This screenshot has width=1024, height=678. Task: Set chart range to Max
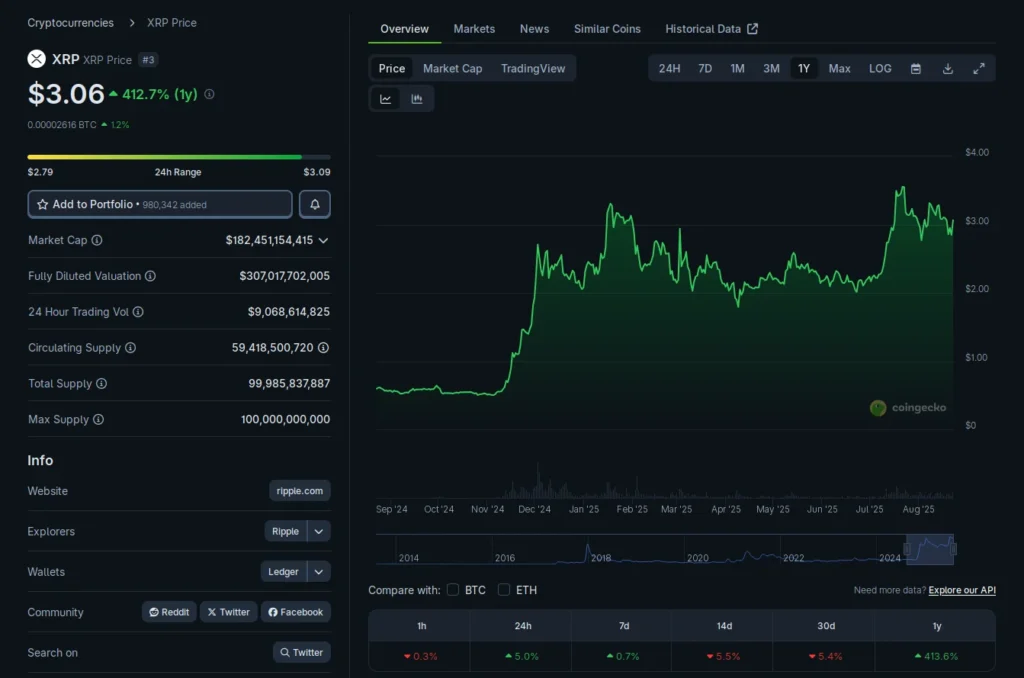point(839,69)
